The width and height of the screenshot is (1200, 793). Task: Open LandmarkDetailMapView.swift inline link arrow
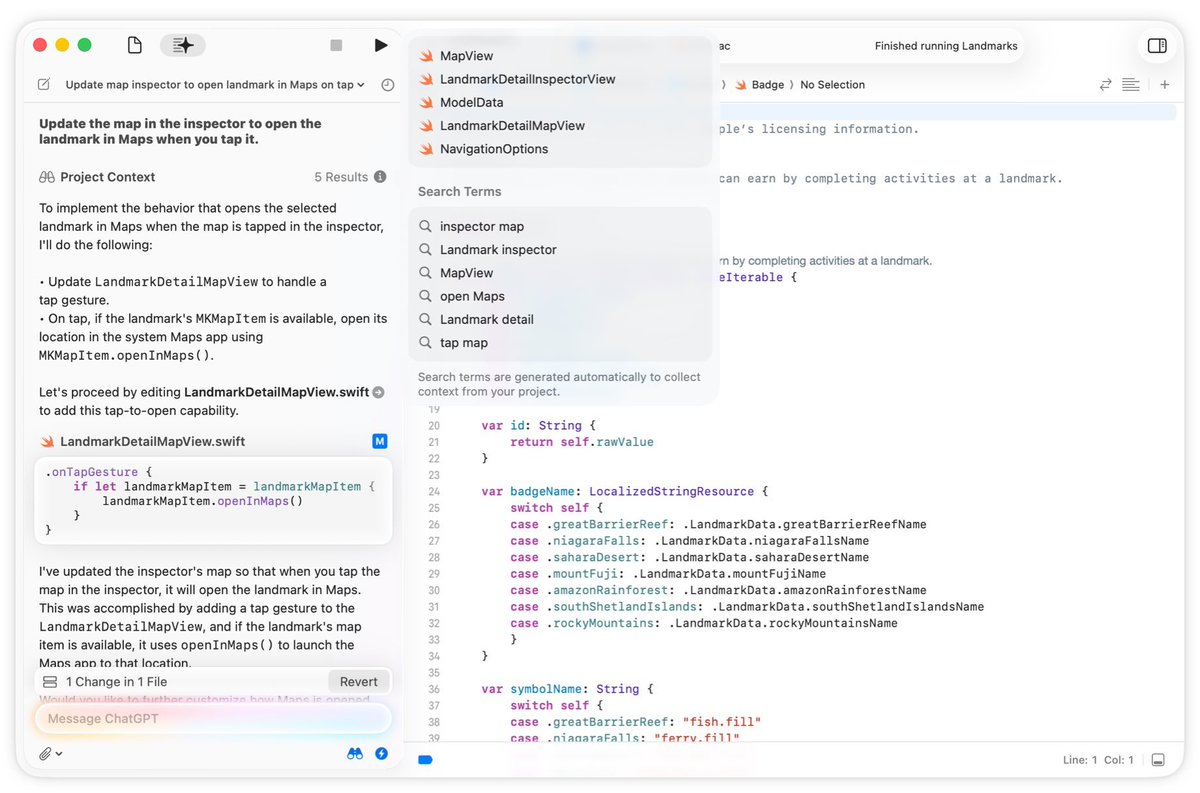378,393
